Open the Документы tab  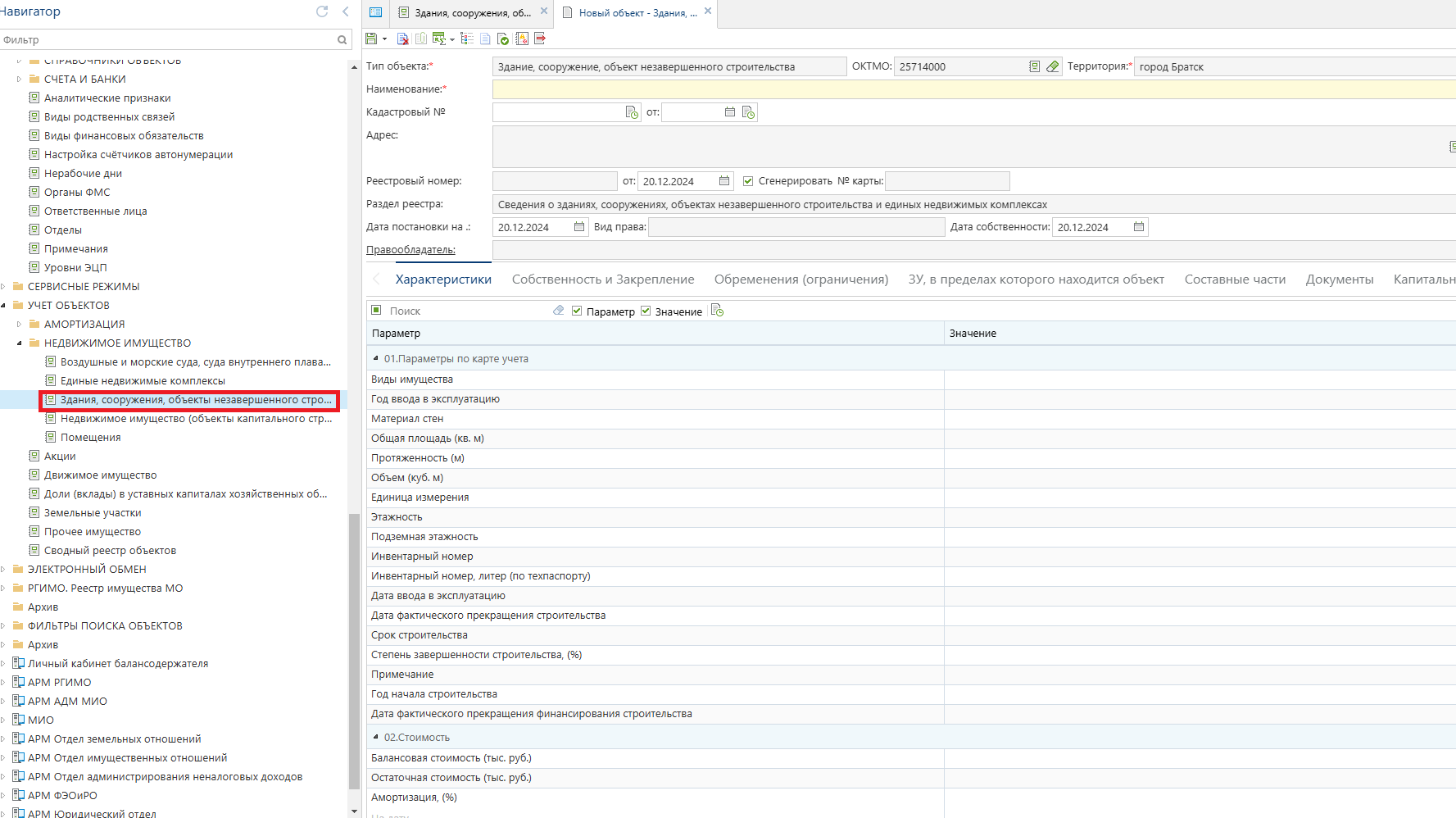point(1340,279)
